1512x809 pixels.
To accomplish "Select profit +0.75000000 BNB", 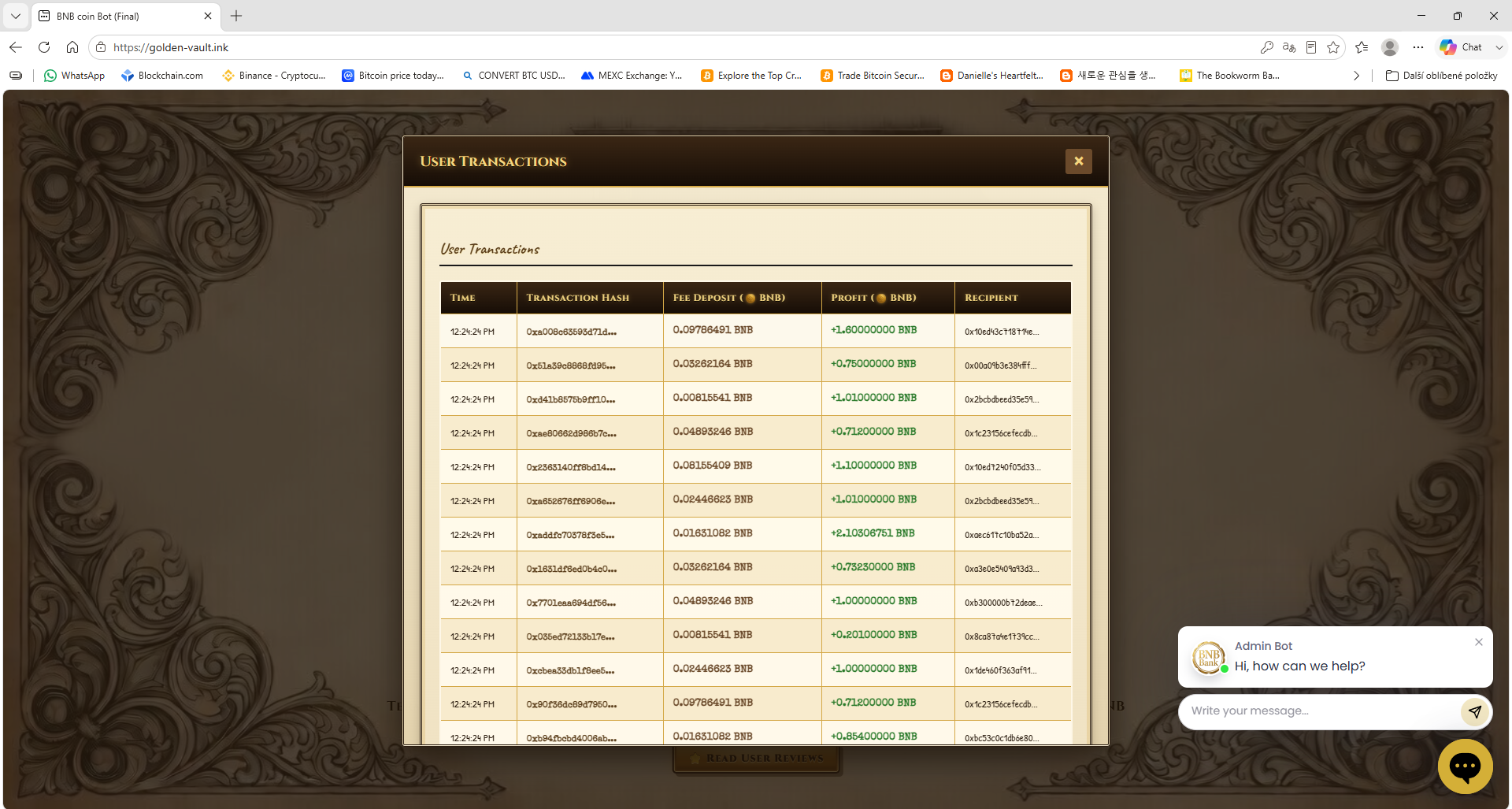I will [x=873, y=364].
